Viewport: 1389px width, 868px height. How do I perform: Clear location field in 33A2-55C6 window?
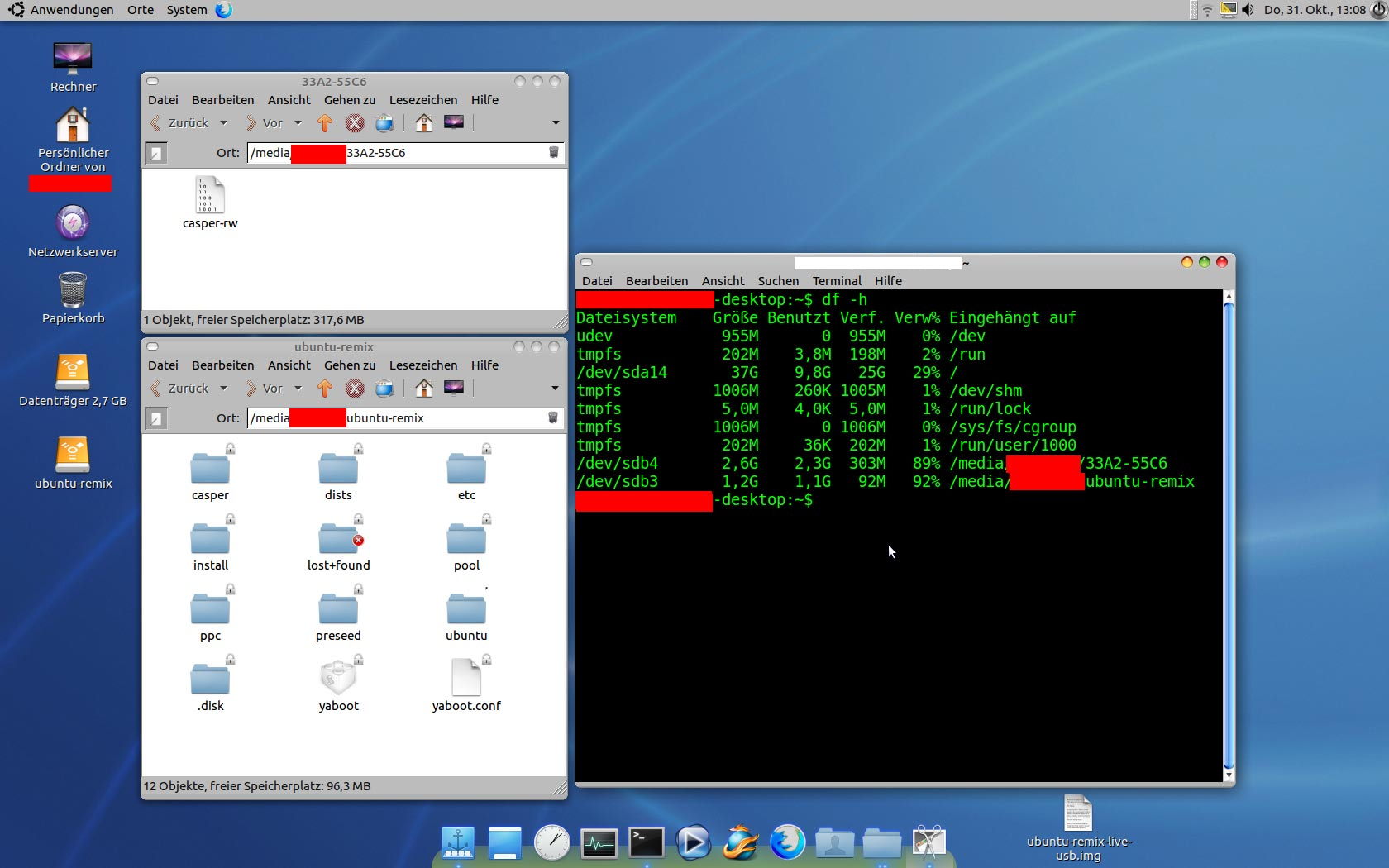[554, 153]
